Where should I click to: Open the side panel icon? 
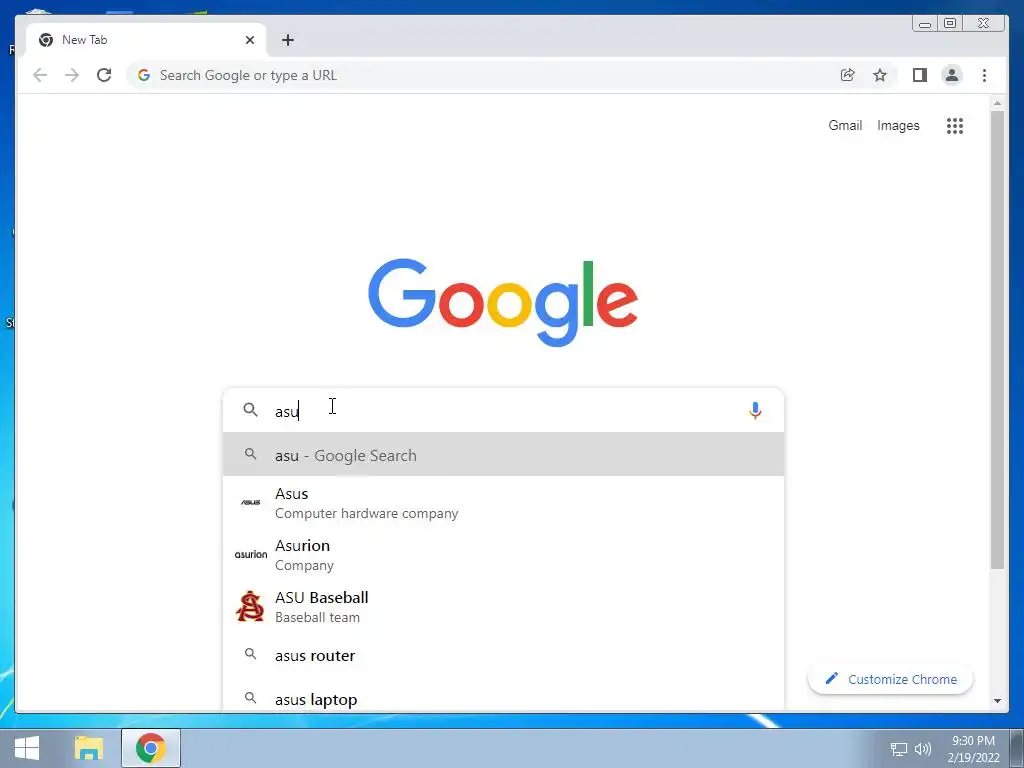click(x=920, y=75)
